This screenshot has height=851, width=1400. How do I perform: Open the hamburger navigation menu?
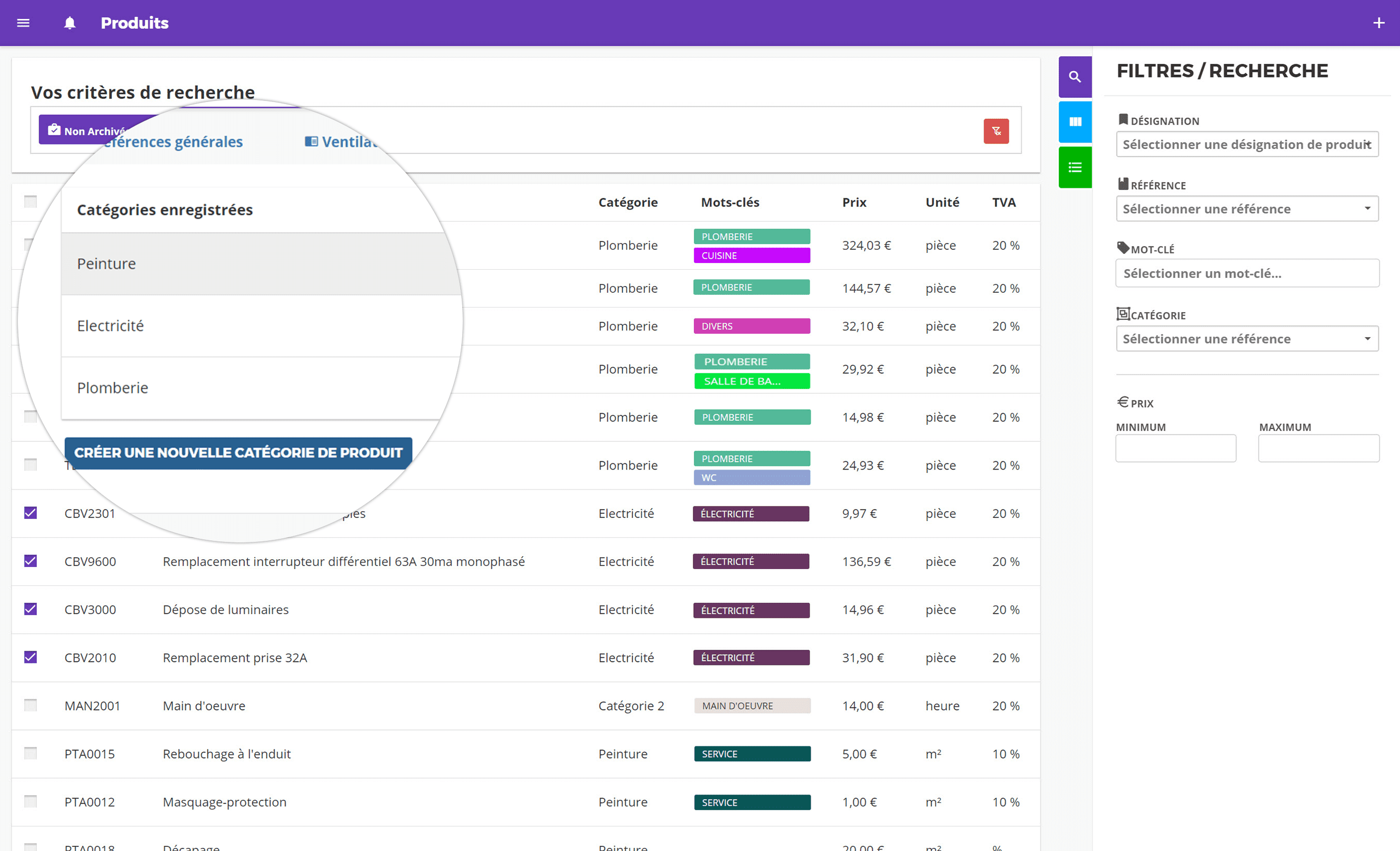tap(23, 23)
